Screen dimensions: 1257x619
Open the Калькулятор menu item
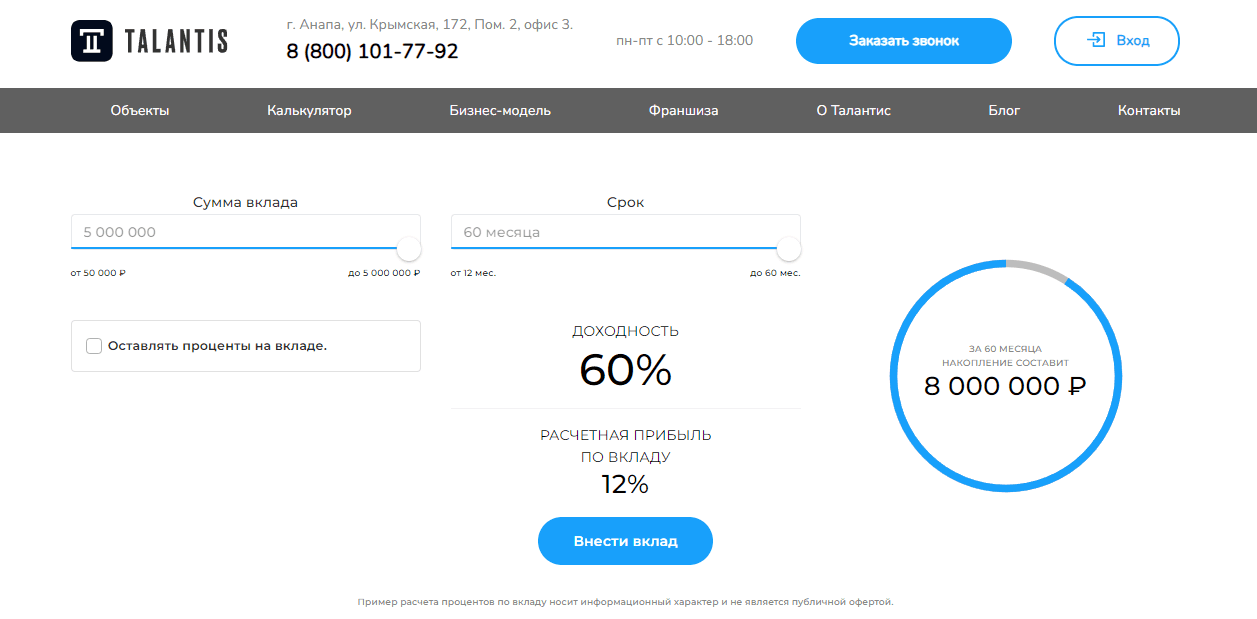tap(307, 110)
